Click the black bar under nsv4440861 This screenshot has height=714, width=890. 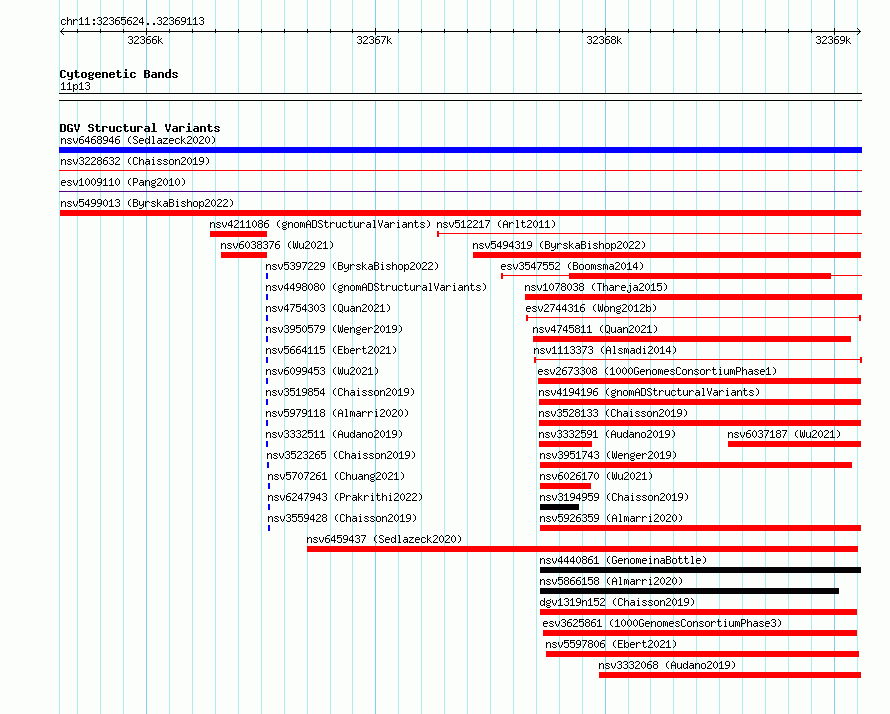[700, 570]
